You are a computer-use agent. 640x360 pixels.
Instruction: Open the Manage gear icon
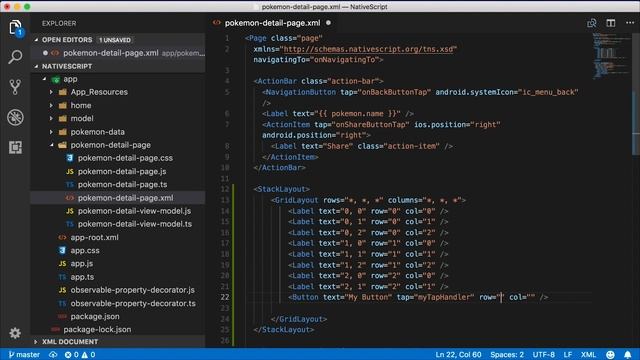[15, 333]
